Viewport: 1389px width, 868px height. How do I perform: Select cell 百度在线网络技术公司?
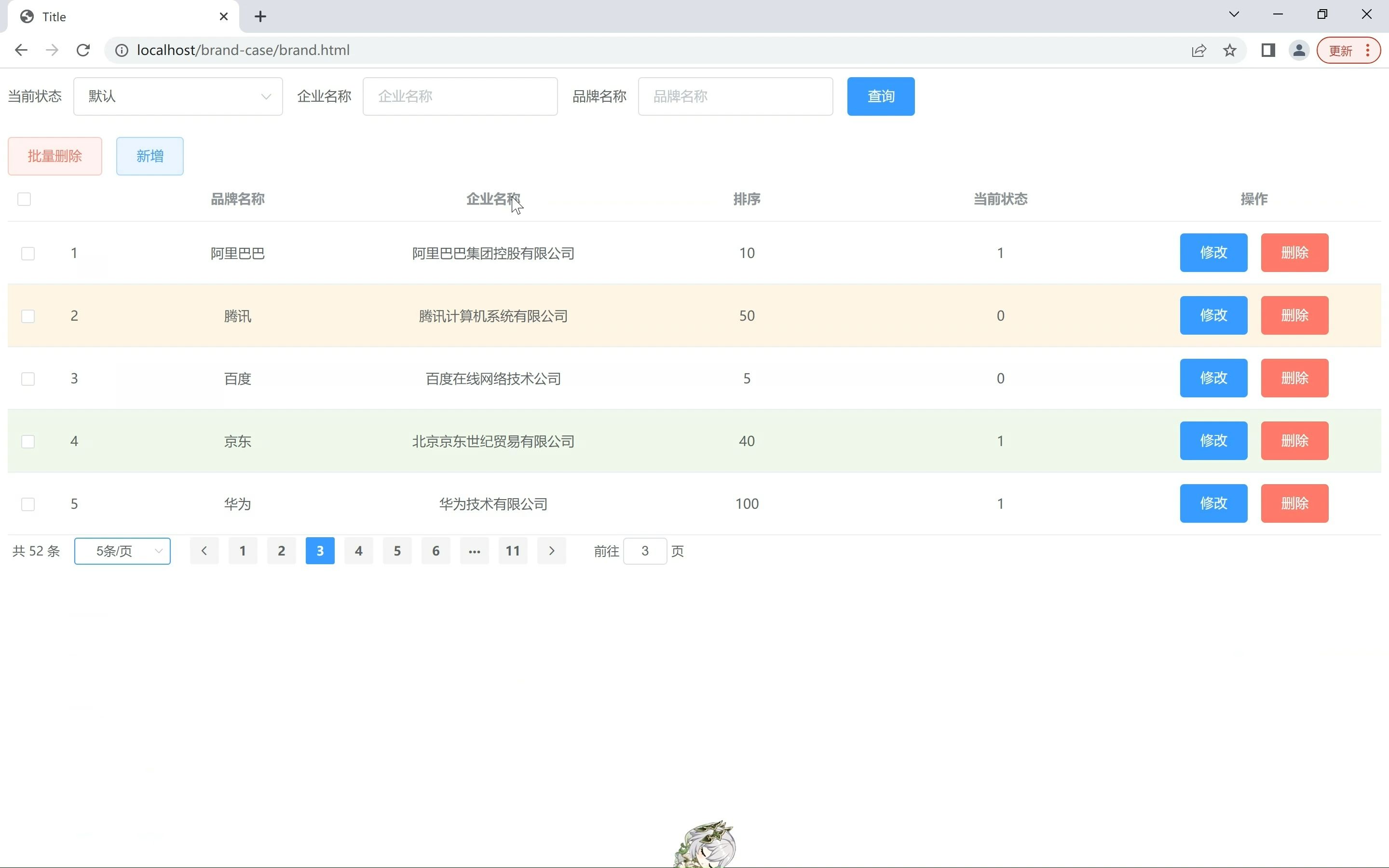tap(493, 379)
